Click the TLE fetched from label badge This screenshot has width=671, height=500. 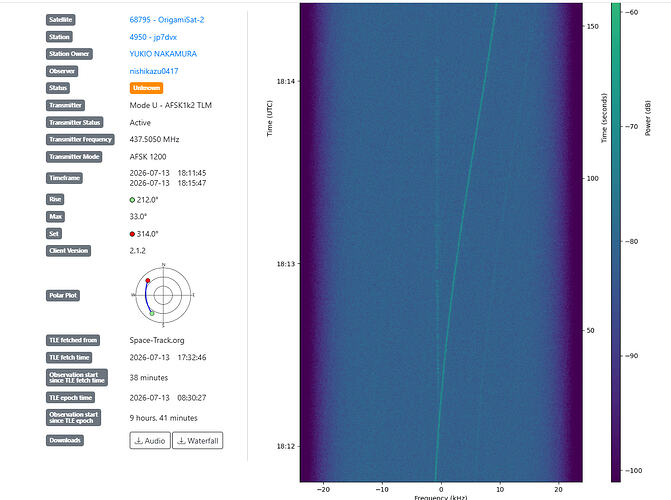pos(73,340)
